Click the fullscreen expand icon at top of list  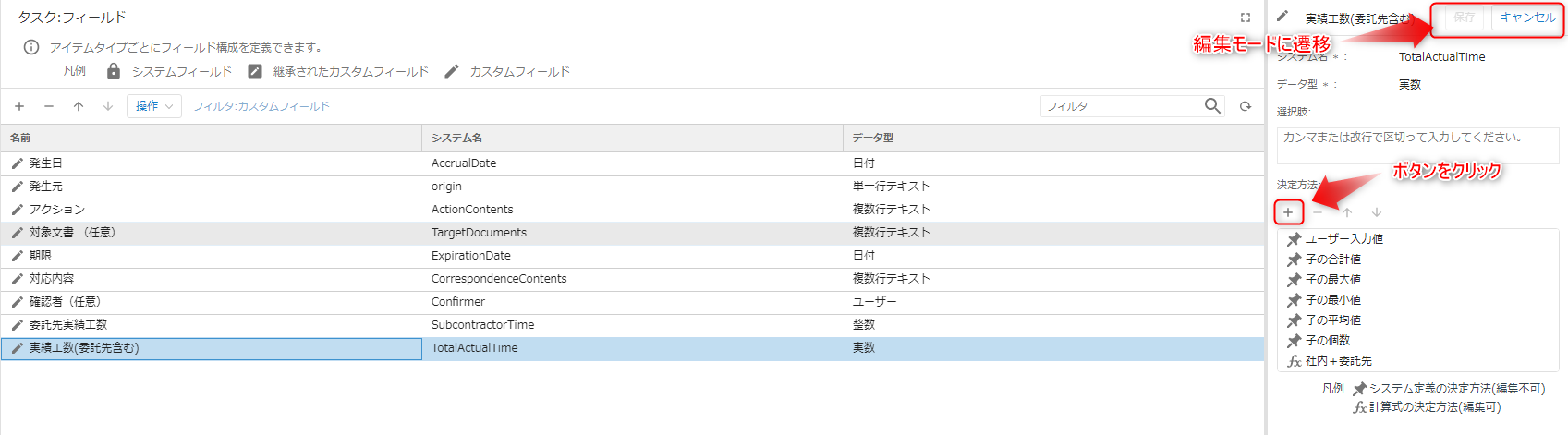(1246, 18)
